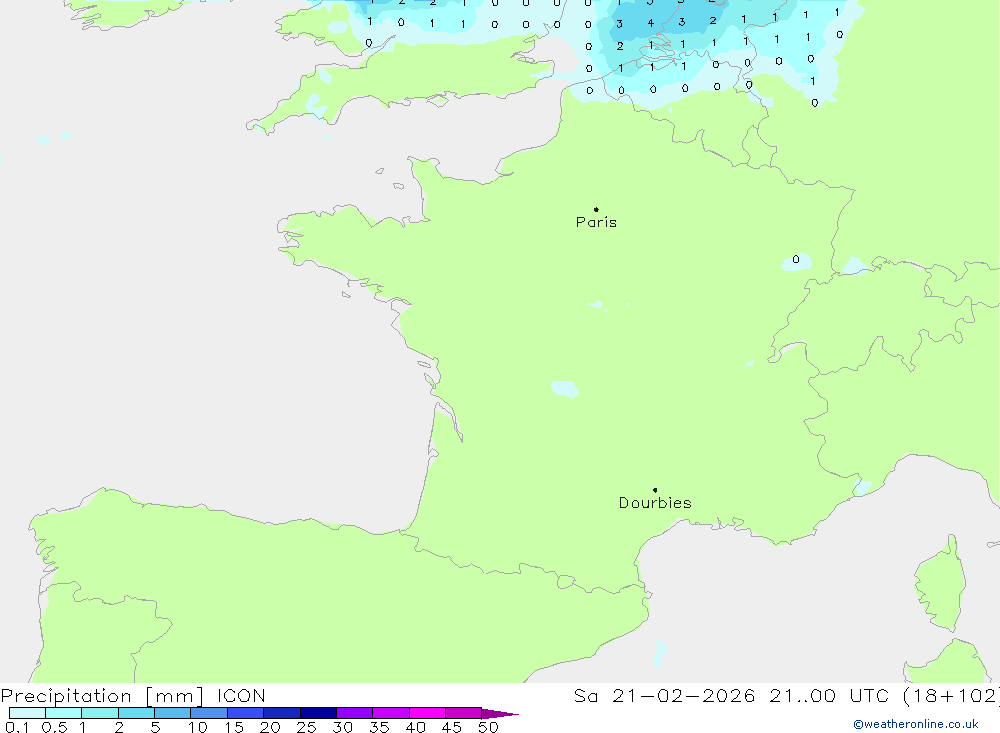Viewport: 1000px width, 733px height.
Task: Click the legend scale label '0.5'
Action: tap(54, 727)
